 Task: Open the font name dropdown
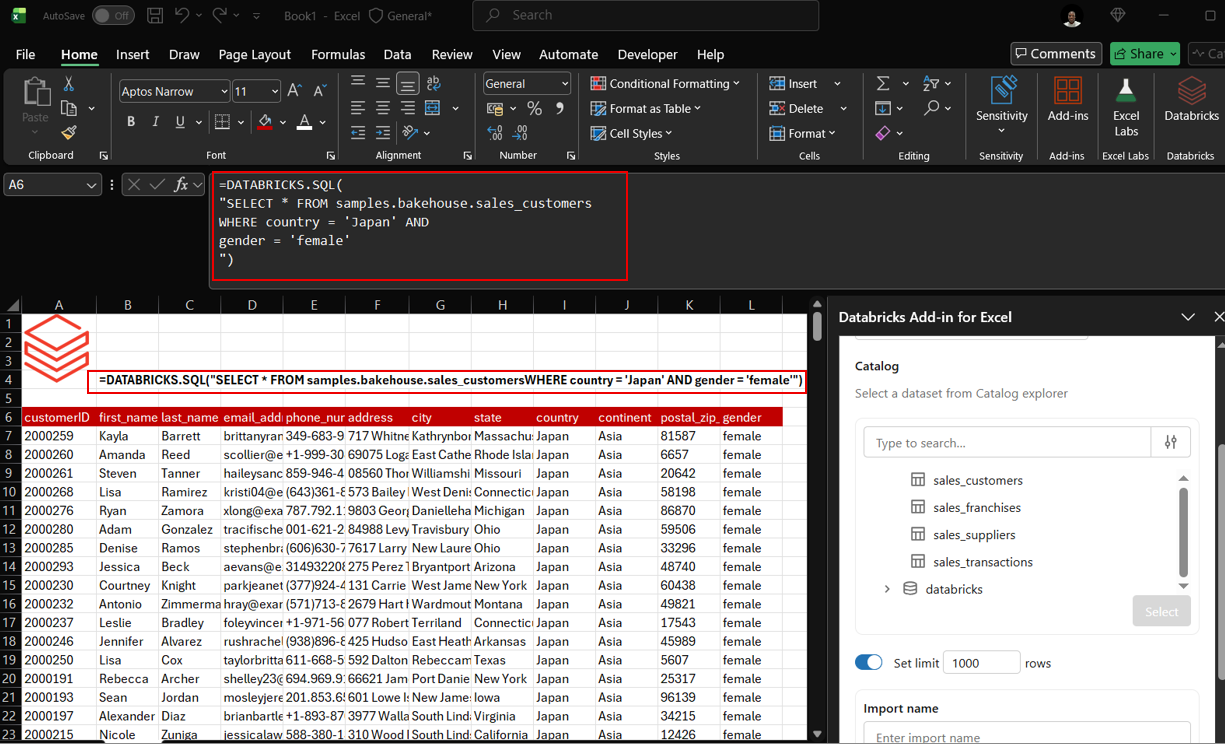tap(224, 91)
